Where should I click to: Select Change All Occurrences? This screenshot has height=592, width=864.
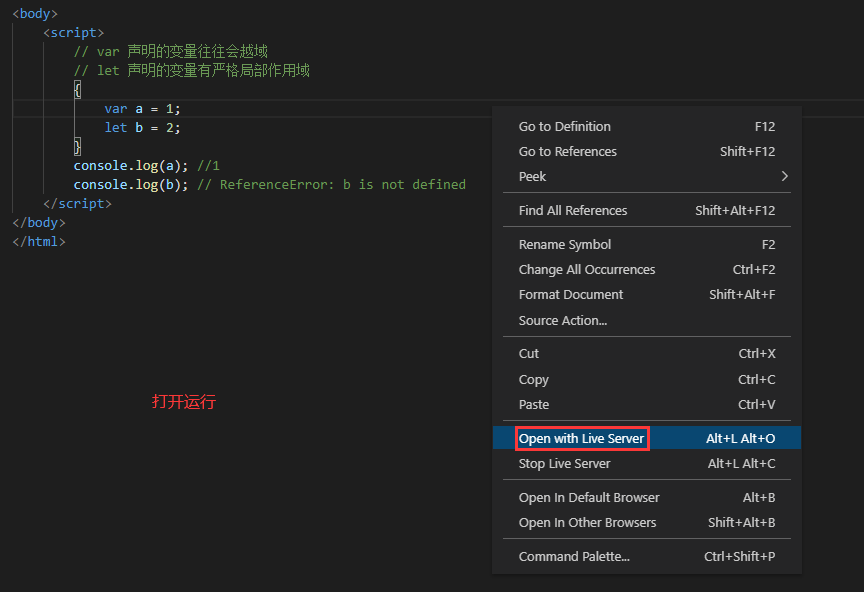[x=646, y=270]
